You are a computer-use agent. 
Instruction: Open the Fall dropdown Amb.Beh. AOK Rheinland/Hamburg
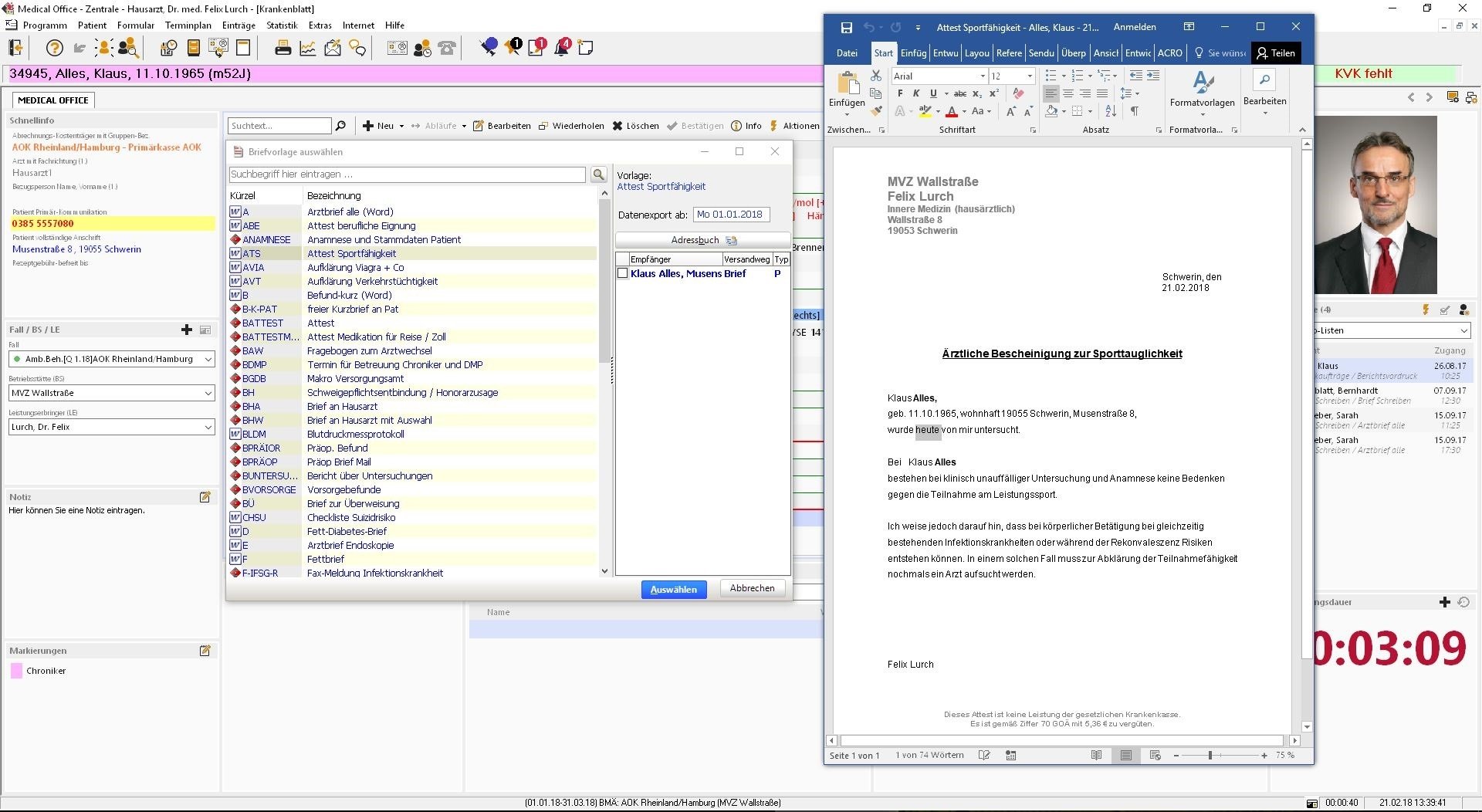tap(112, 360)
